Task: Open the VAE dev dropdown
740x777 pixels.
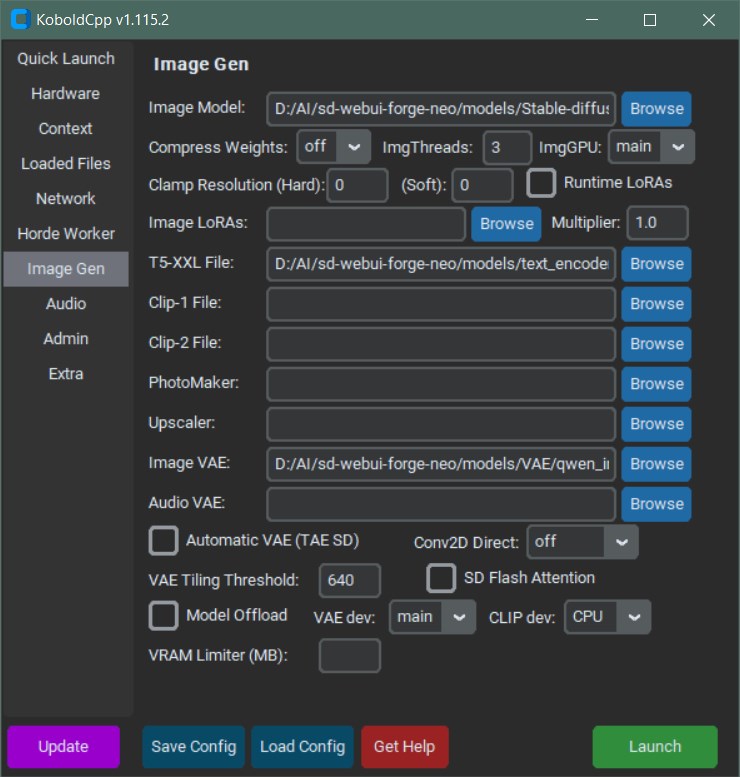Action: click(432, 617)
